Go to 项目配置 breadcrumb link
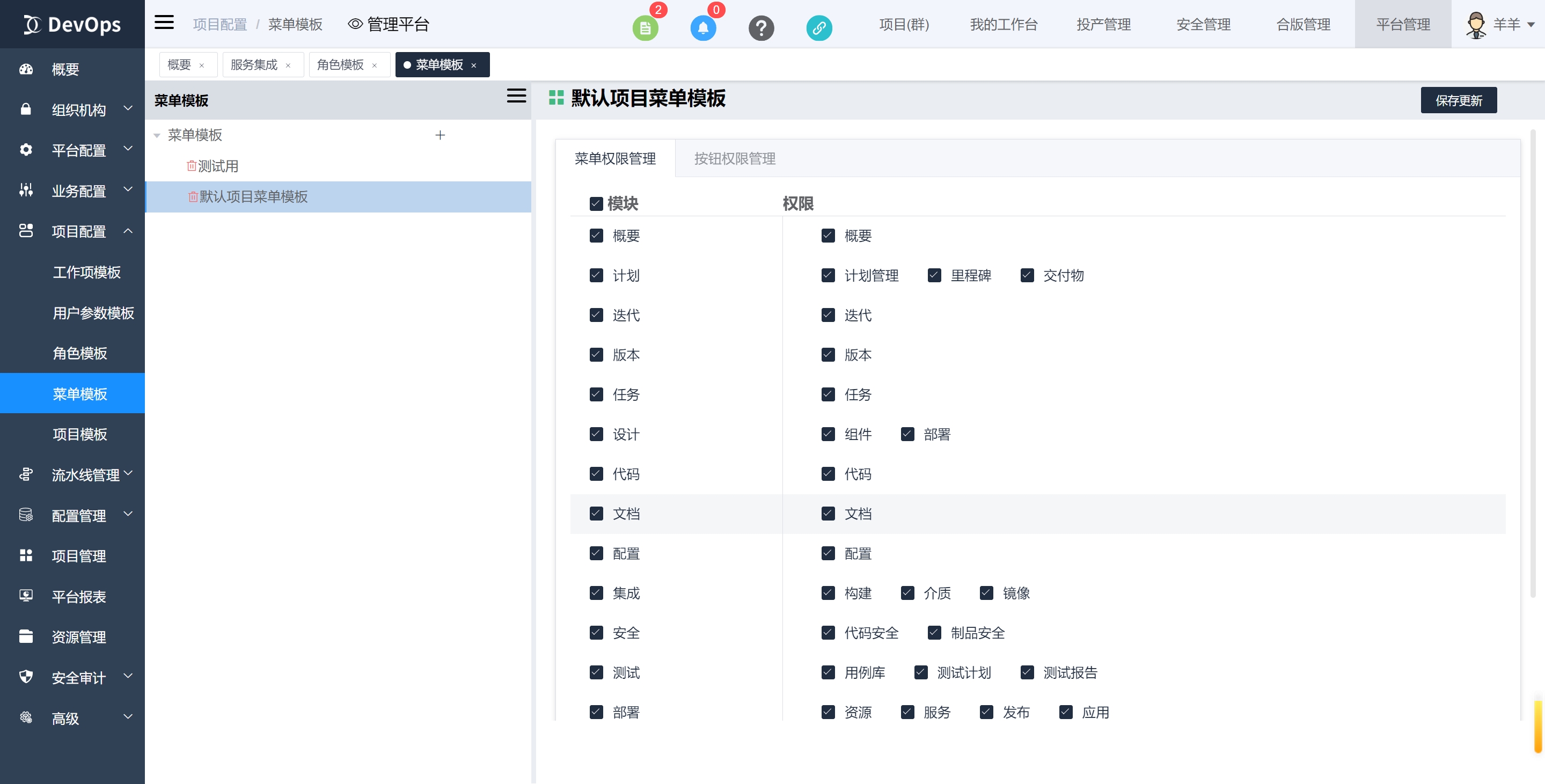The height and width of the screenshot is (784, 1545). coord(219,25)
